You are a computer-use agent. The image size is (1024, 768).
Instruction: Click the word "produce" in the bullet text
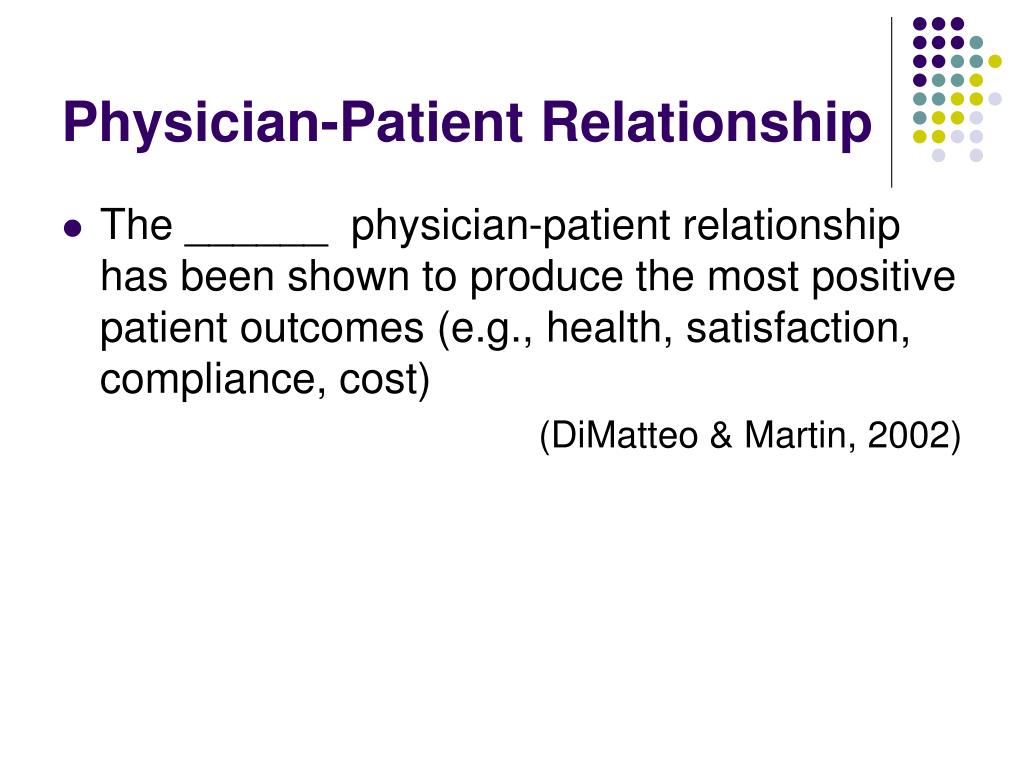(x=546, y=278)
